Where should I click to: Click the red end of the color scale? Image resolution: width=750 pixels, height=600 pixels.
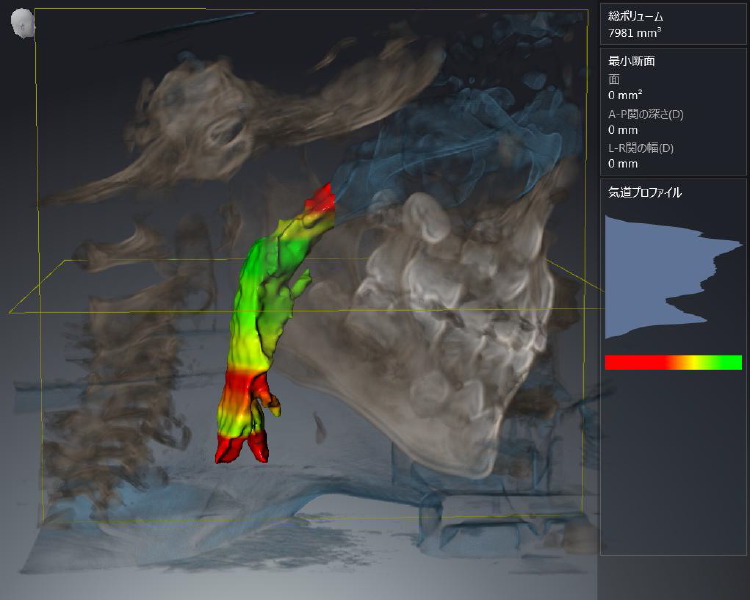click(x=620, y=362)
